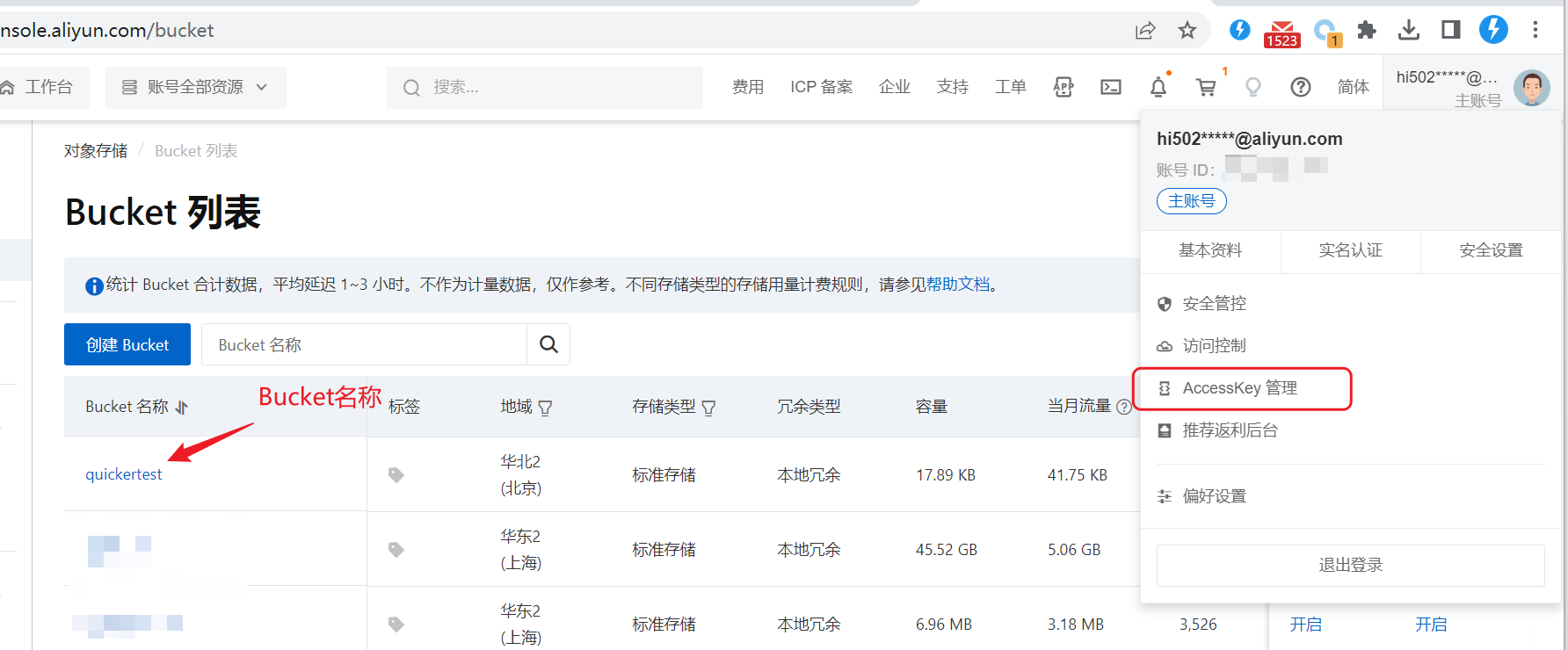The image size is (1568, 650).
Task: Open the browser downloads icon
Action: click(1409, 31)
